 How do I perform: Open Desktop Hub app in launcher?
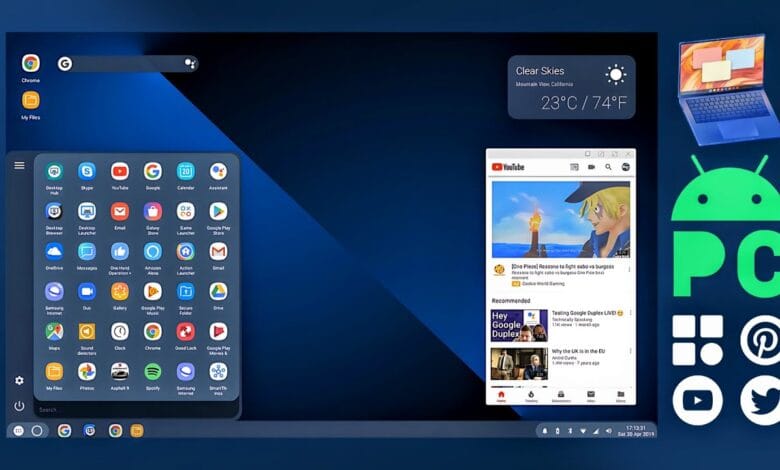click(x=54, y=171)
